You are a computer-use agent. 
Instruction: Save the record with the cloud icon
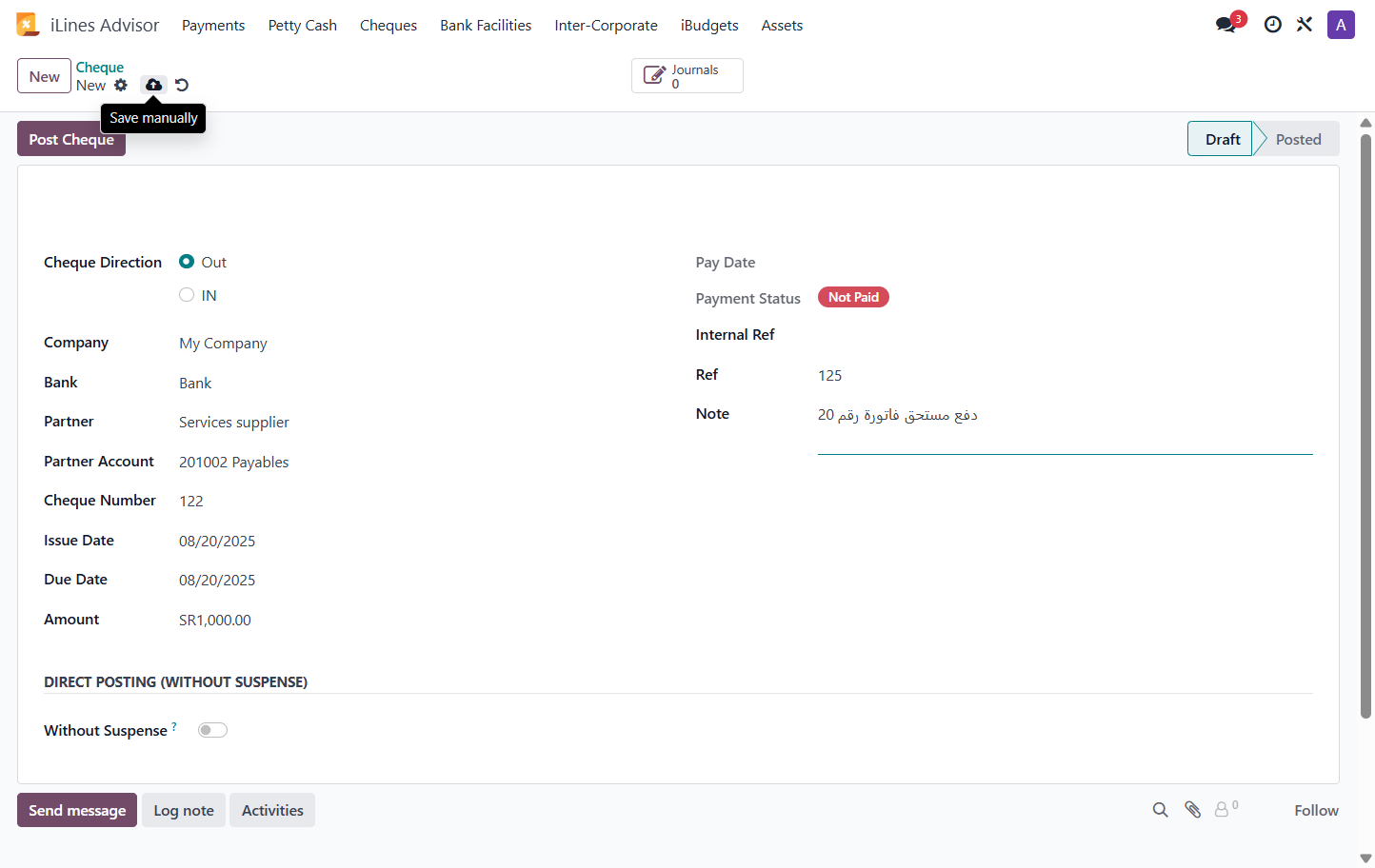click(153, 85)
